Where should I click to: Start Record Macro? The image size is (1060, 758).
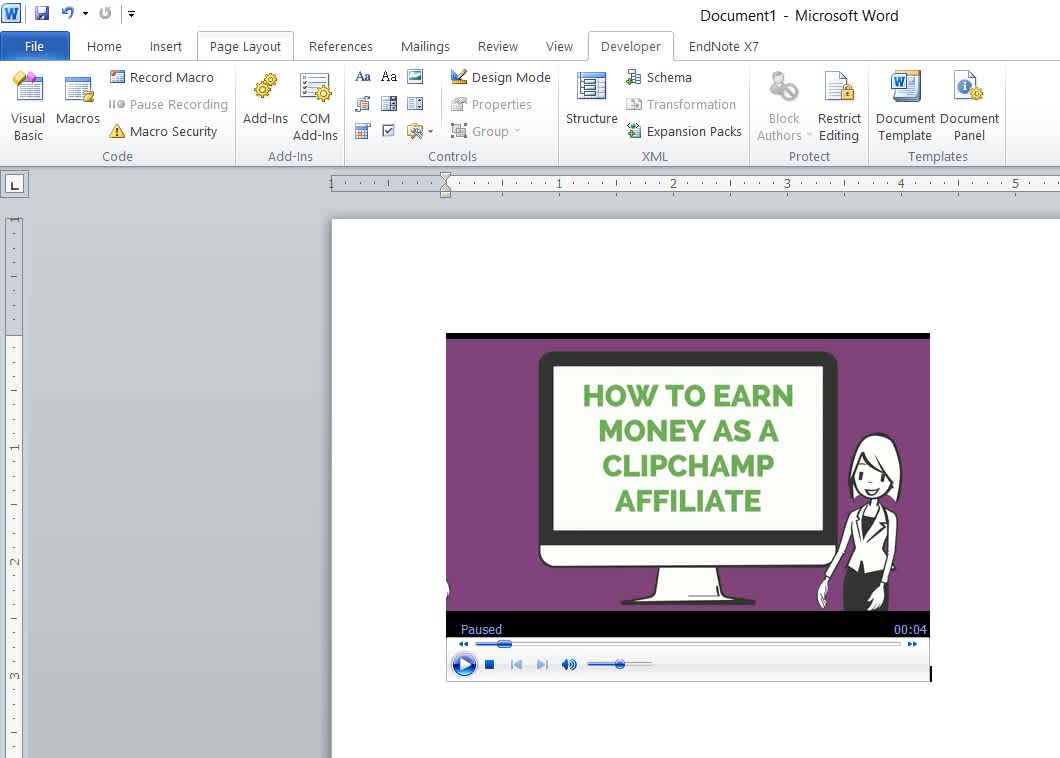click(162, 77)
